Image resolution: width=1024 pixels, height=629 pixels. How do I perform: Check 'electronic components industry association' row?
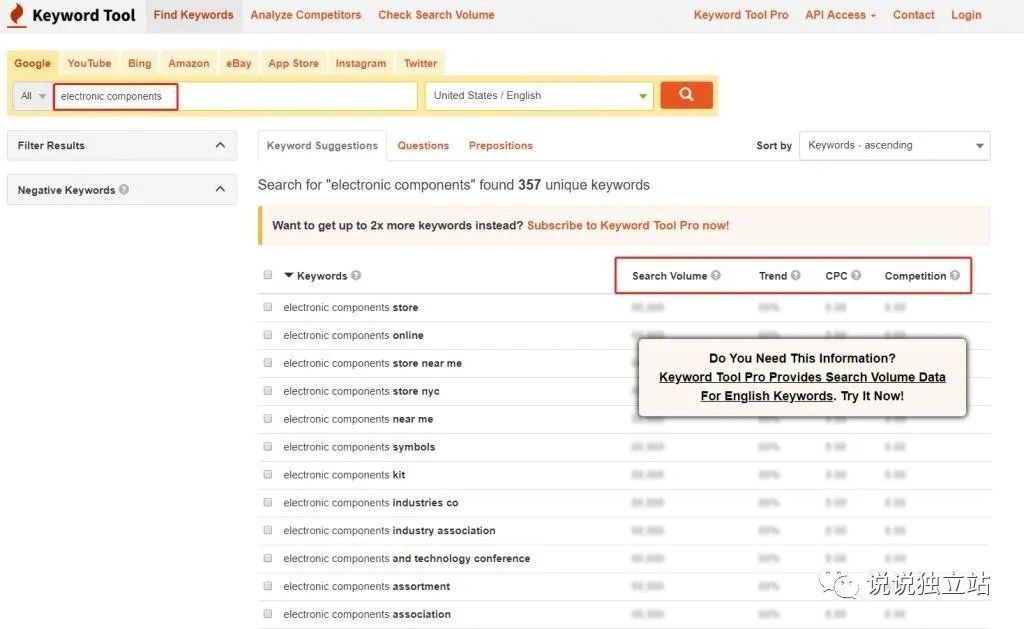click(x=268, y=530)
